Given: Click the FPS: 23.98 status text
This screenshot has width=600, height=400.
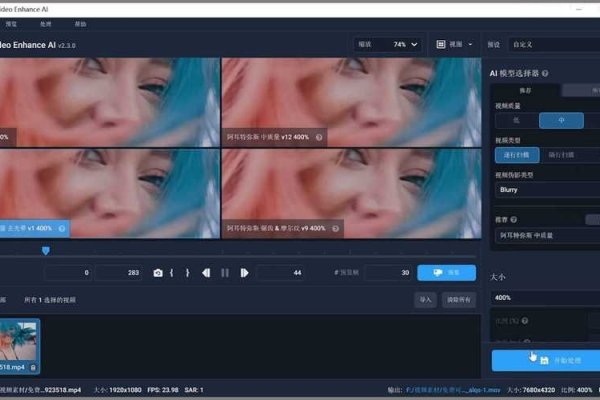Looking at the screenshot, I should click(x=163, y=390).
